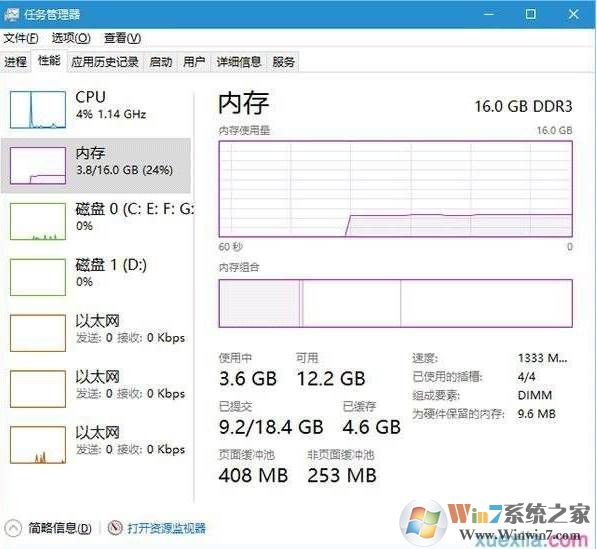597x549 pixels.
Task: Collapse to 简略信息 using the arrow button
Action: point(13,528)
